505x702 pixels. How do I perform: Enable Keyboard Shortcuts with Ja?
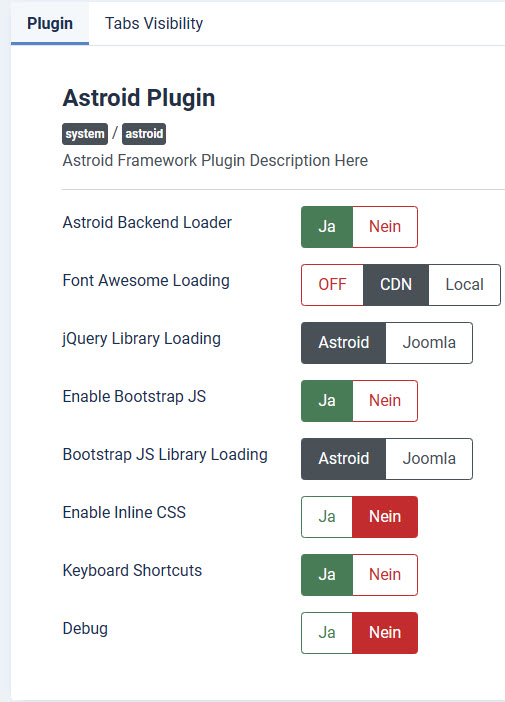327,574
